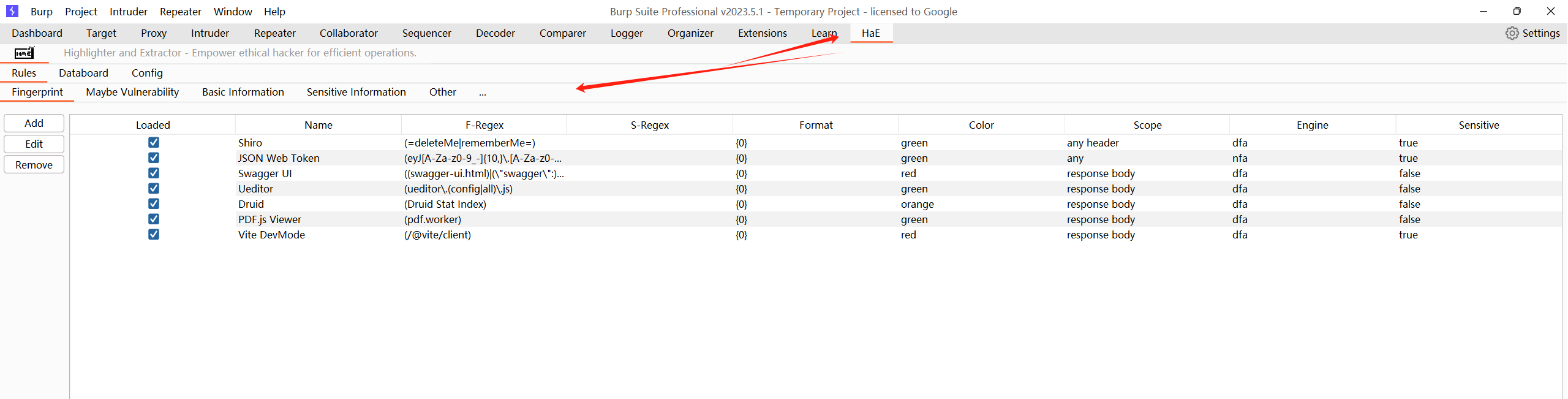Open the '...' extra rule tab
The width and height of the screenshot is (1568, 399).
483,92
